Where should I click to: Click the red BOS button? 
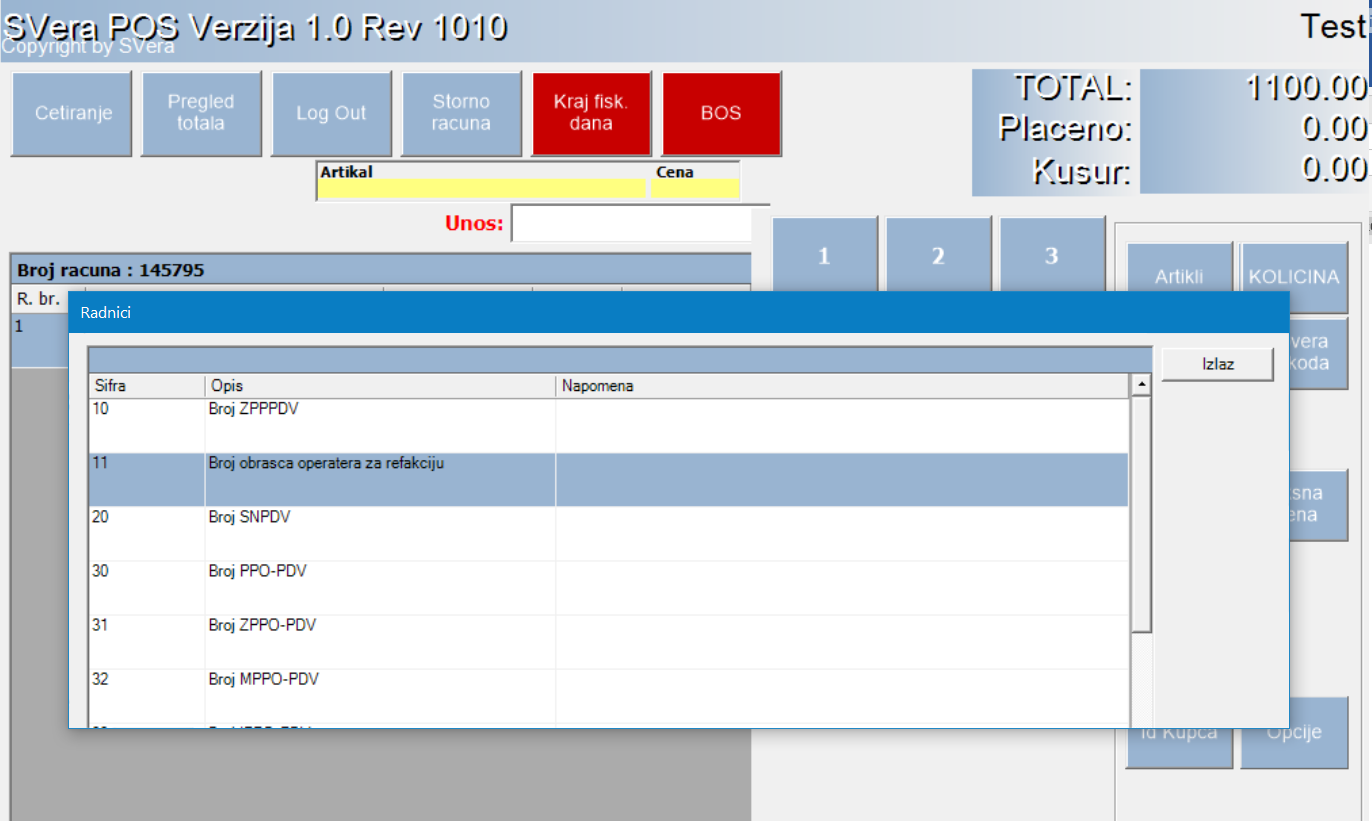pos(721,113)
